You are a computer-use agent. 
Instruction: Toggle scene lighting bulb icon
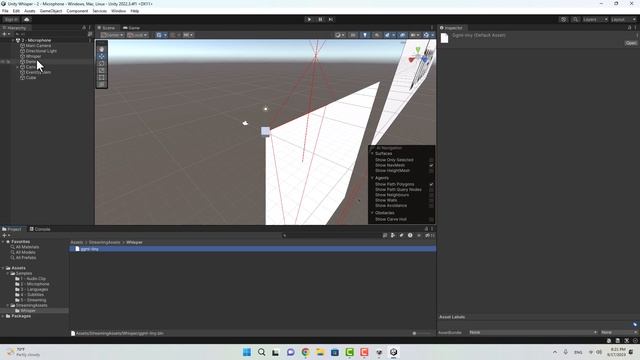coord(364,35)
